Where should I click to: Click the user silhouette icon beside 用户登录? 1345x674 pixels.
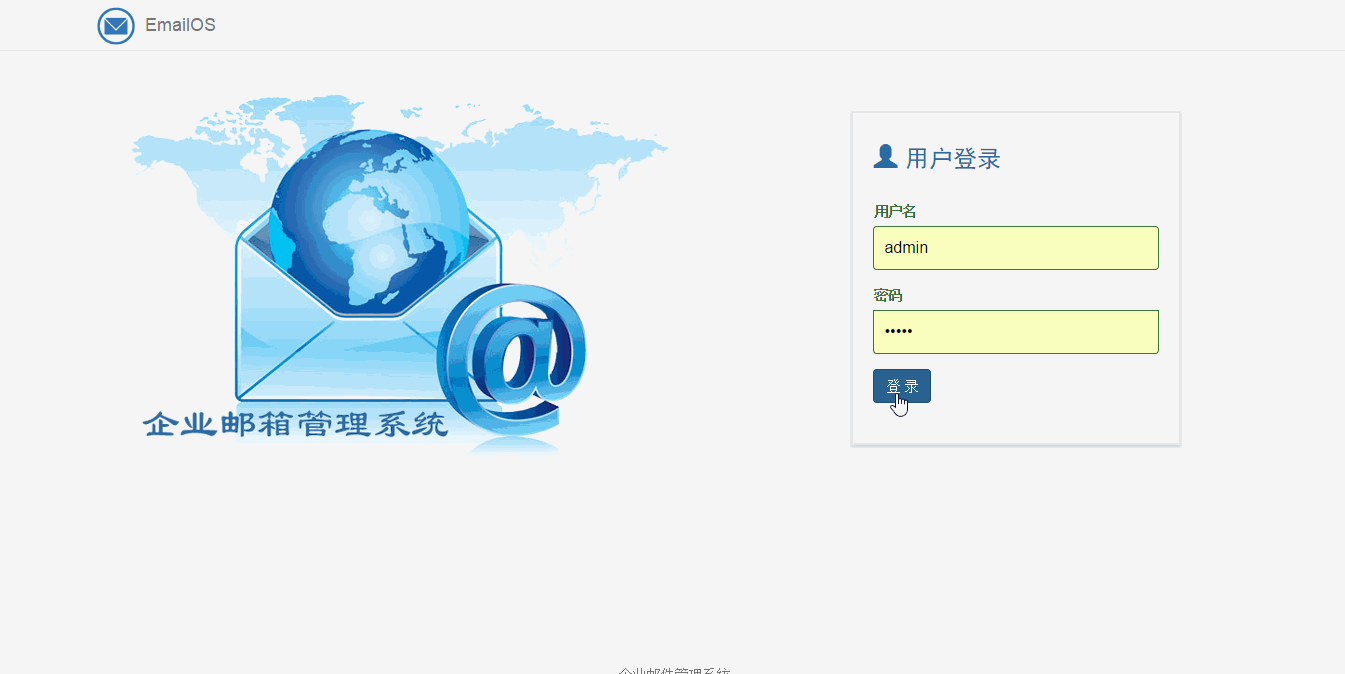885,157
